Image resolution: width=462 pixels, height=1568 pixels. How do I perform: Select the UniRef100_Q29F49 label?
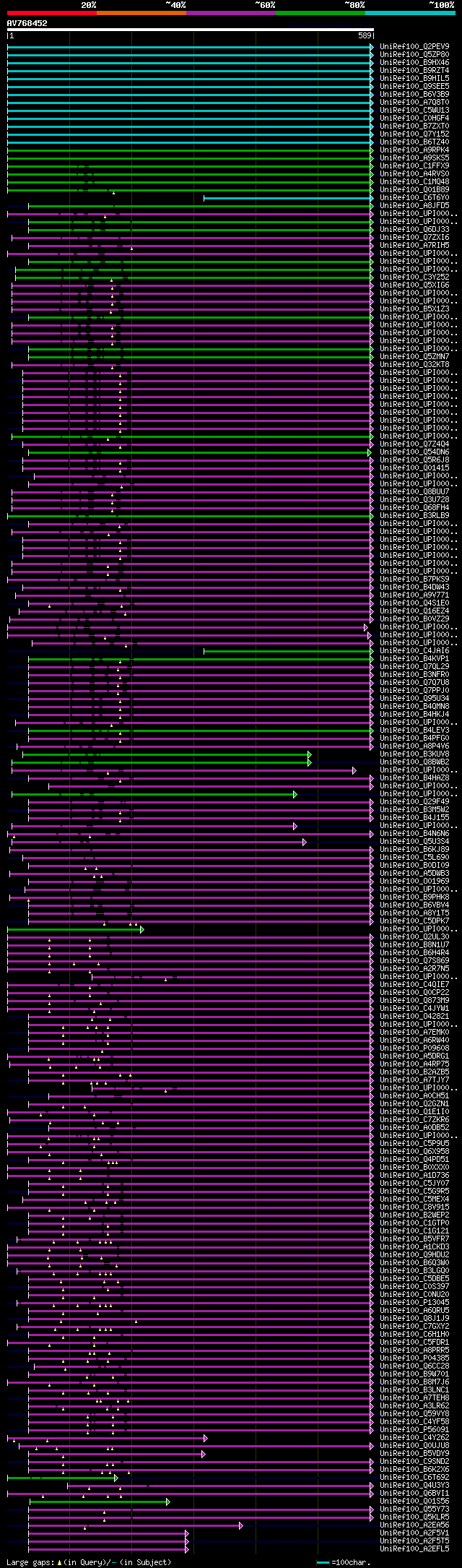pos(414,801)
